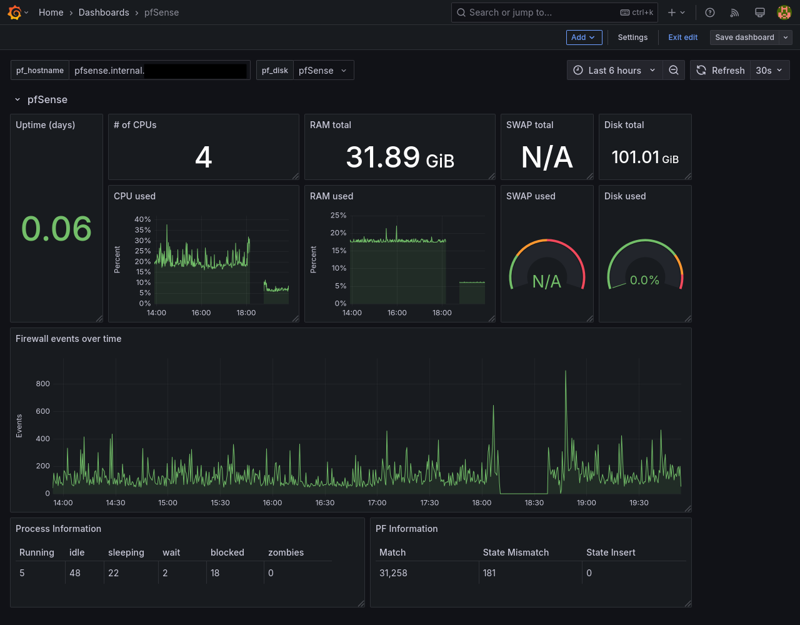Click the State Mismatch value 181
This screenshot has height=625, width=800.
[489, 573]
